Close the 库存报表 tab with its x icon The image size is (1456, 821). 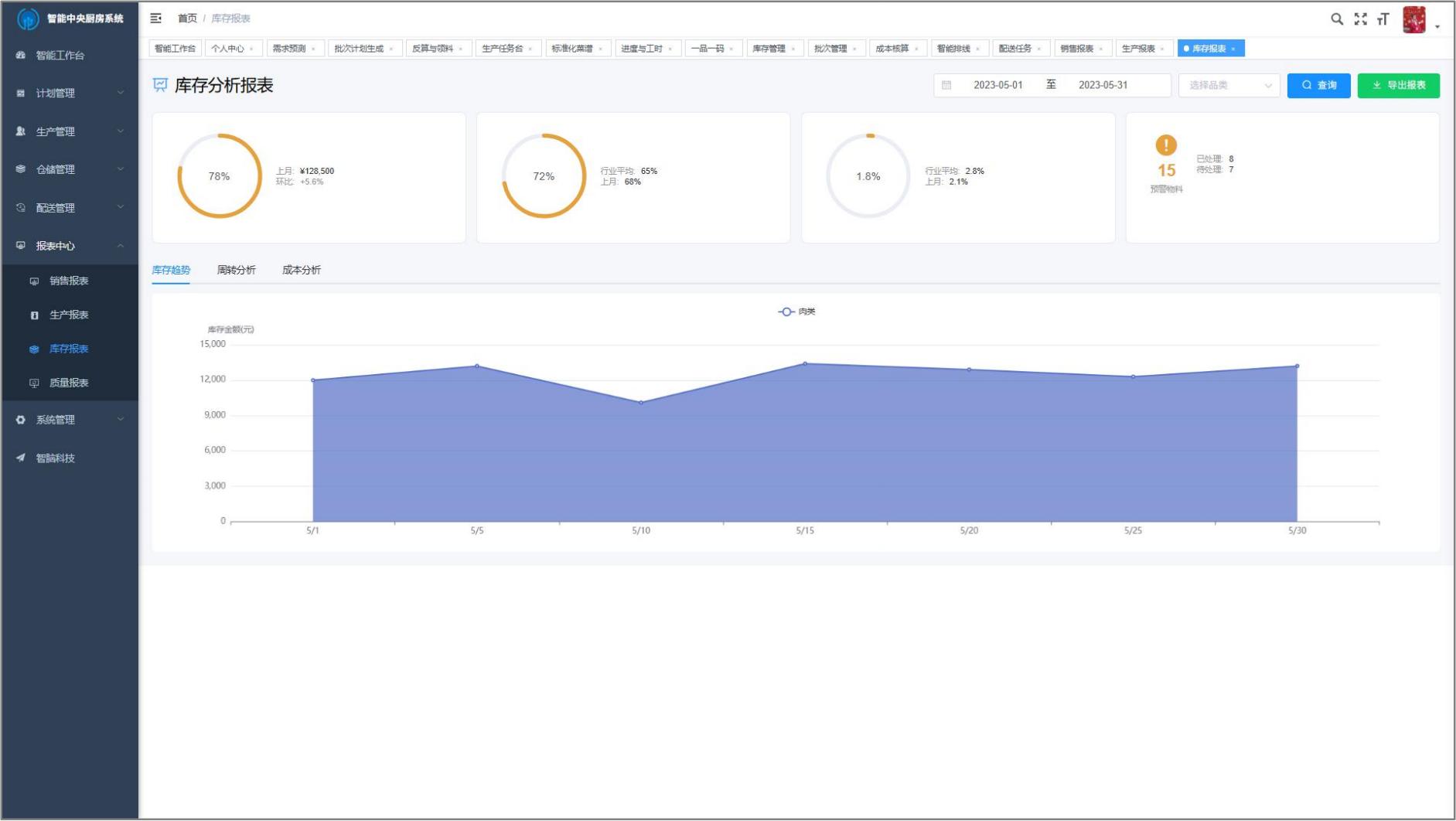pyautogui.click(x=1233, y=49)
